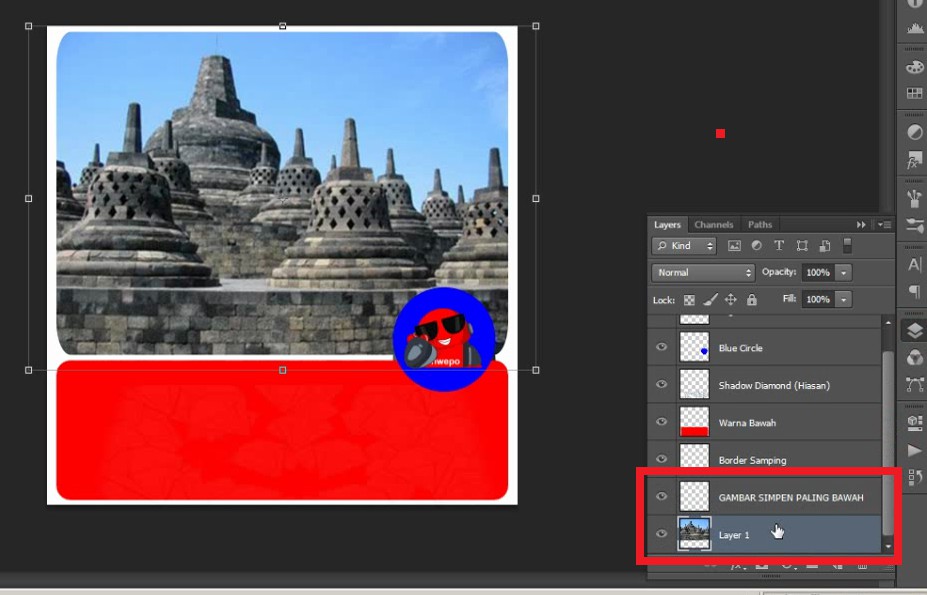Filter layers by adjustment layers icon
Image resolution: width=927 pixels, height=595 pixels.
(756, 245)
